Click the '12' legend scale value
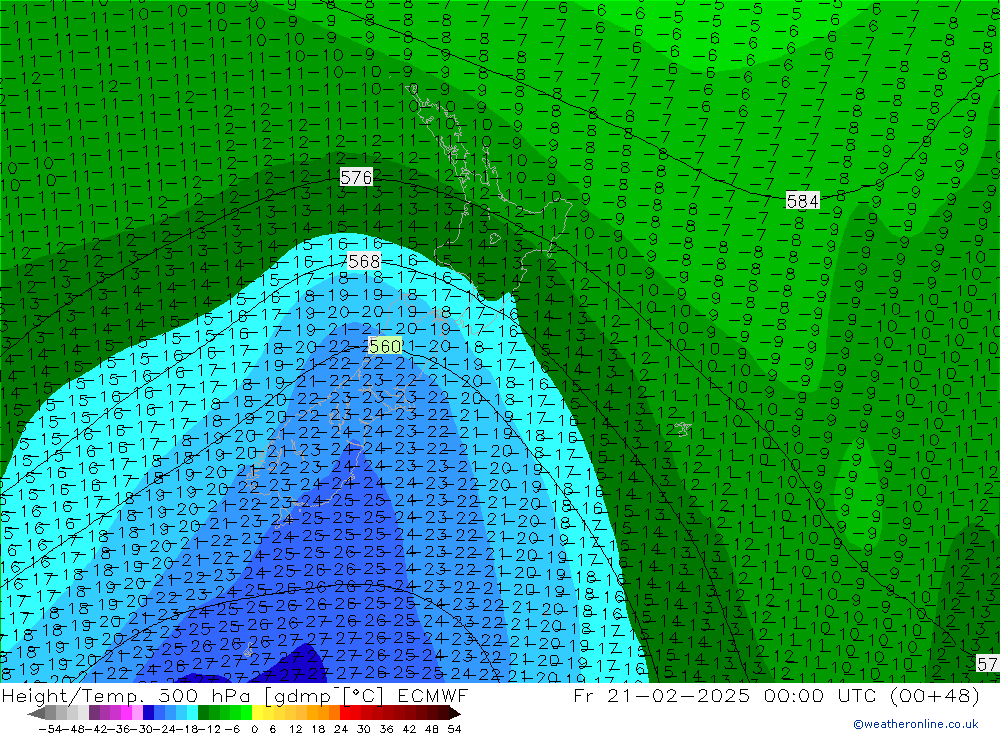The height and width of the screenshot is (733, 1000). click(295, 729)
